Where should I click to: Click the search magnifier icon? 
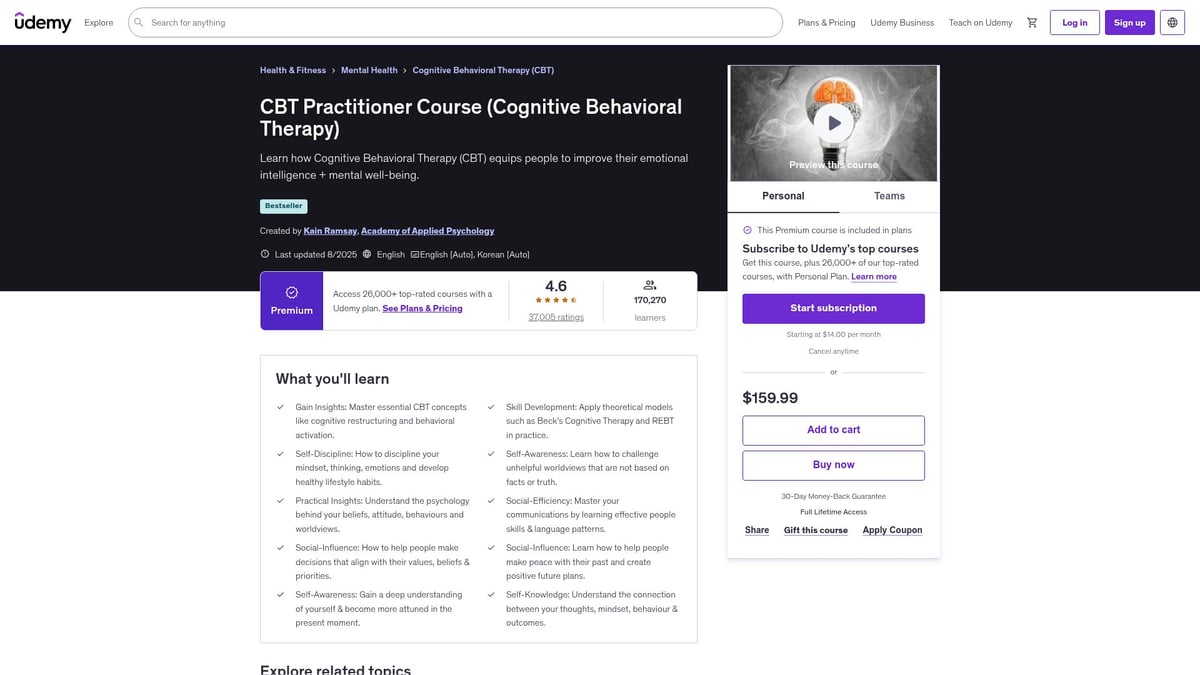coord(137,21)
